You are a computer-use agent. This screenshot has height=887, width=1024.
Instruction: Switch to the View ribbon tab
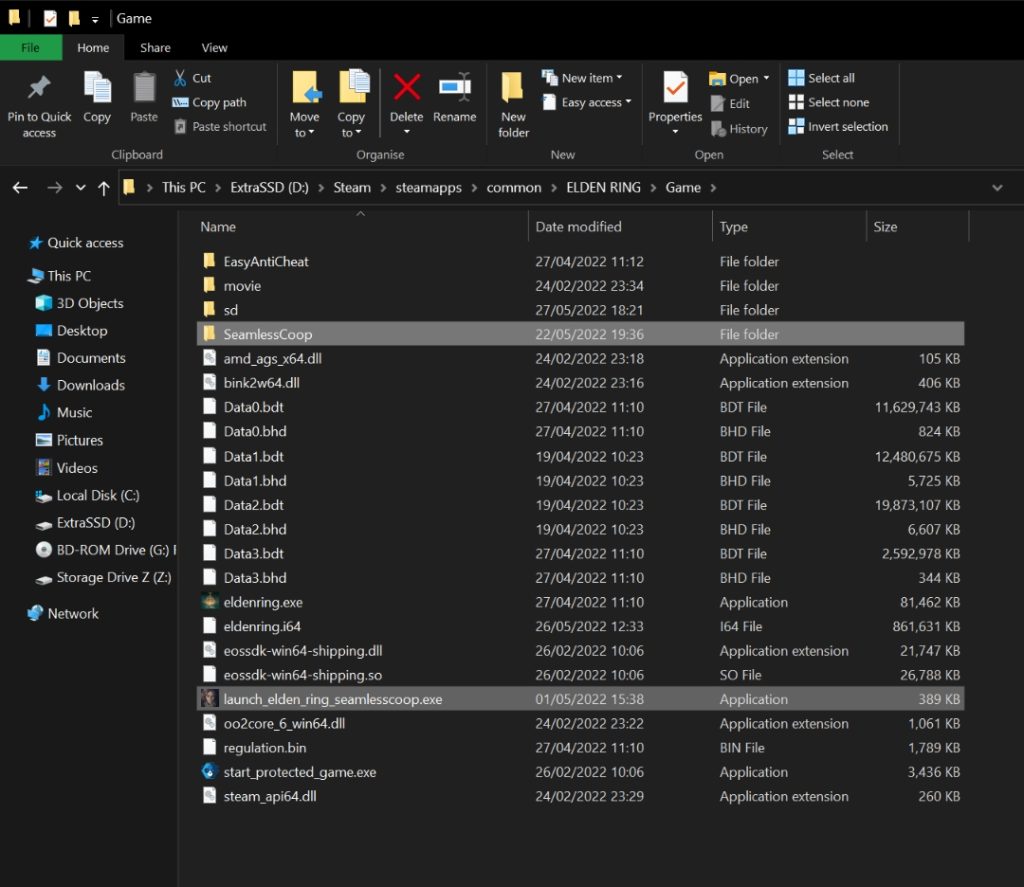[x=214, y=48]
